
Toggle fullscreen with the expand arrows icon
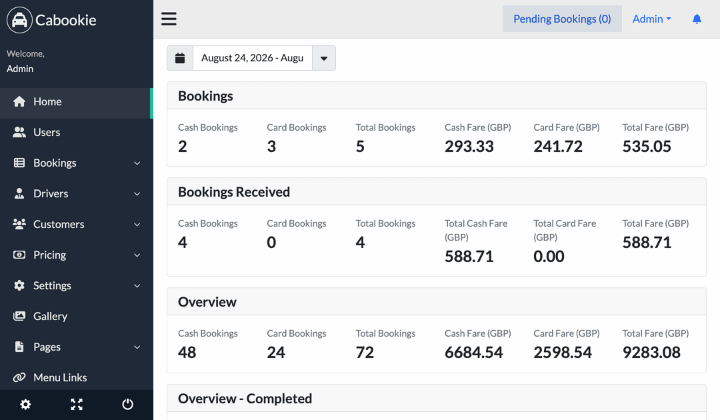pyautogui.click(x=77, y=404)
